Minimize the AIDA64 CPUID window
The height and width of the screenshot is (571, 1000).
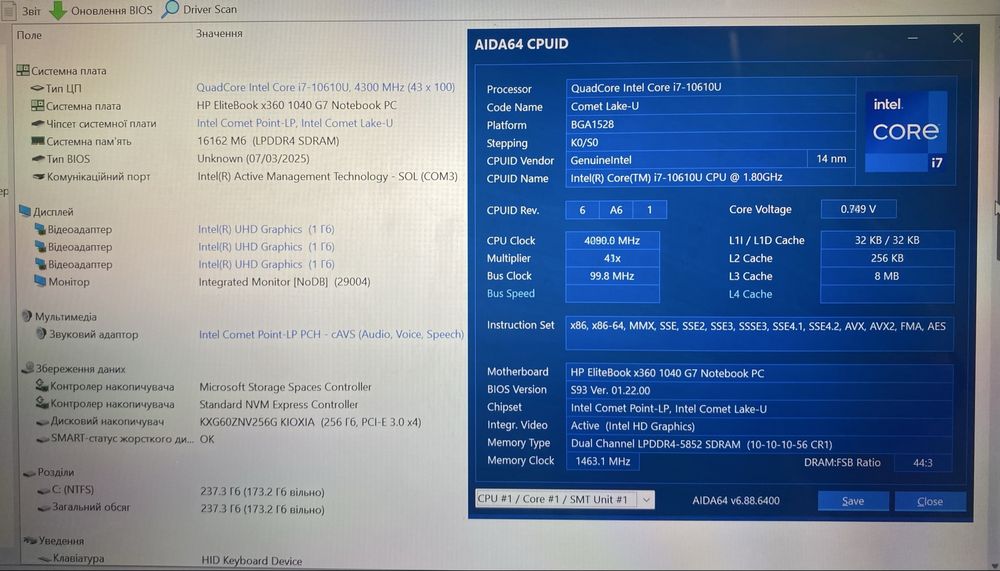pyautogui.click(x=913, y=38)
